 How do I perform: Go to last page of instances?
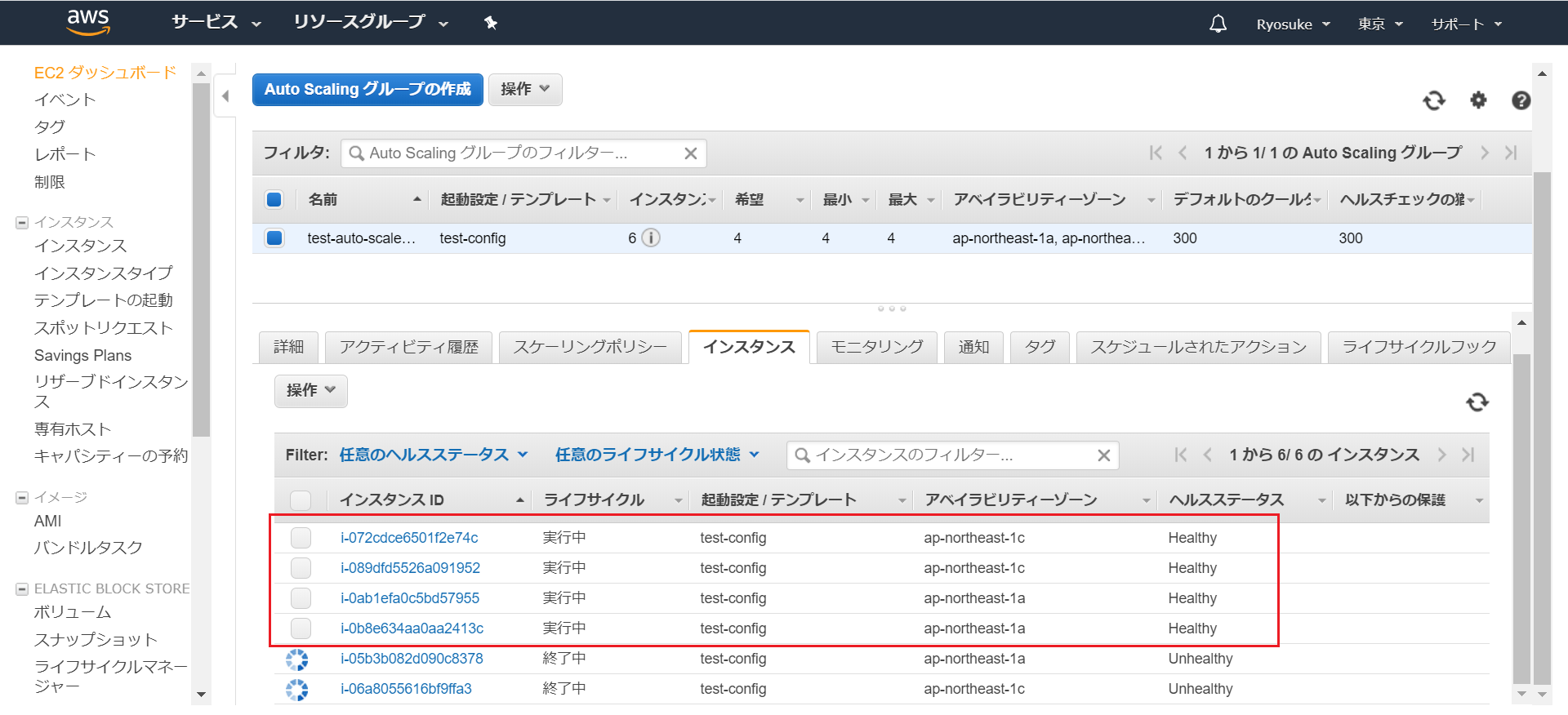point(1468,455)
